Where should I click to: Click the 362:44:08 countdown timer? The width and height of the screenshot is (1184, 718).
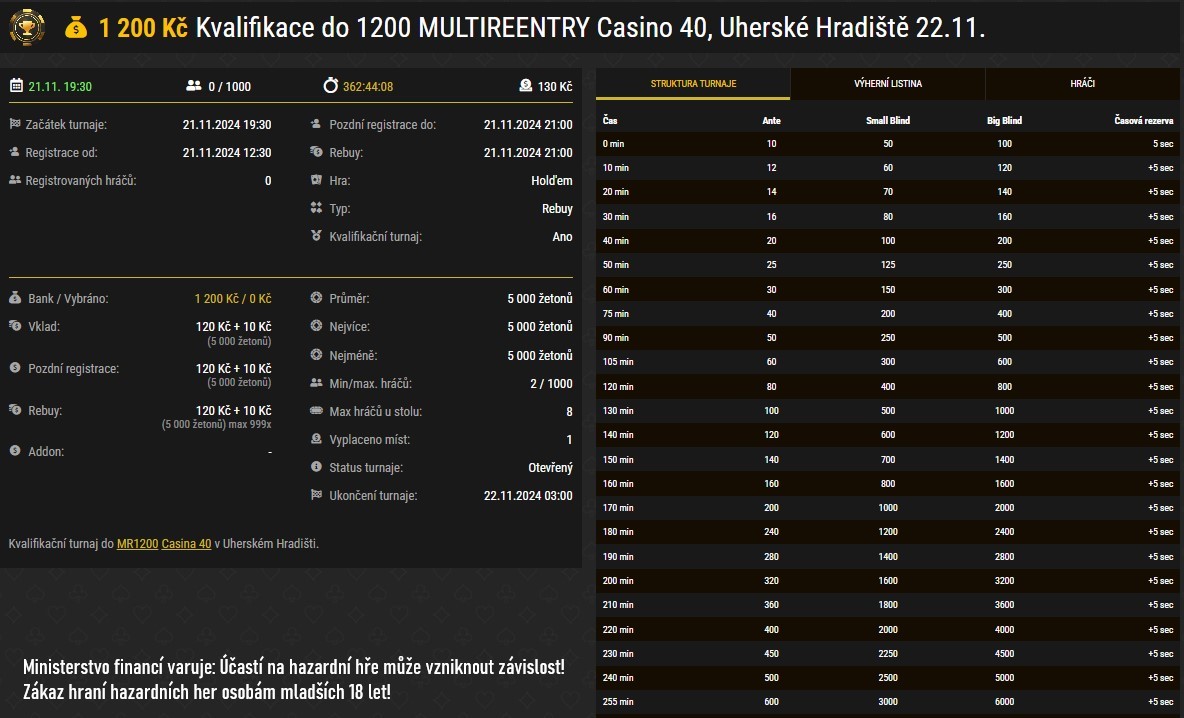point(368,86)
